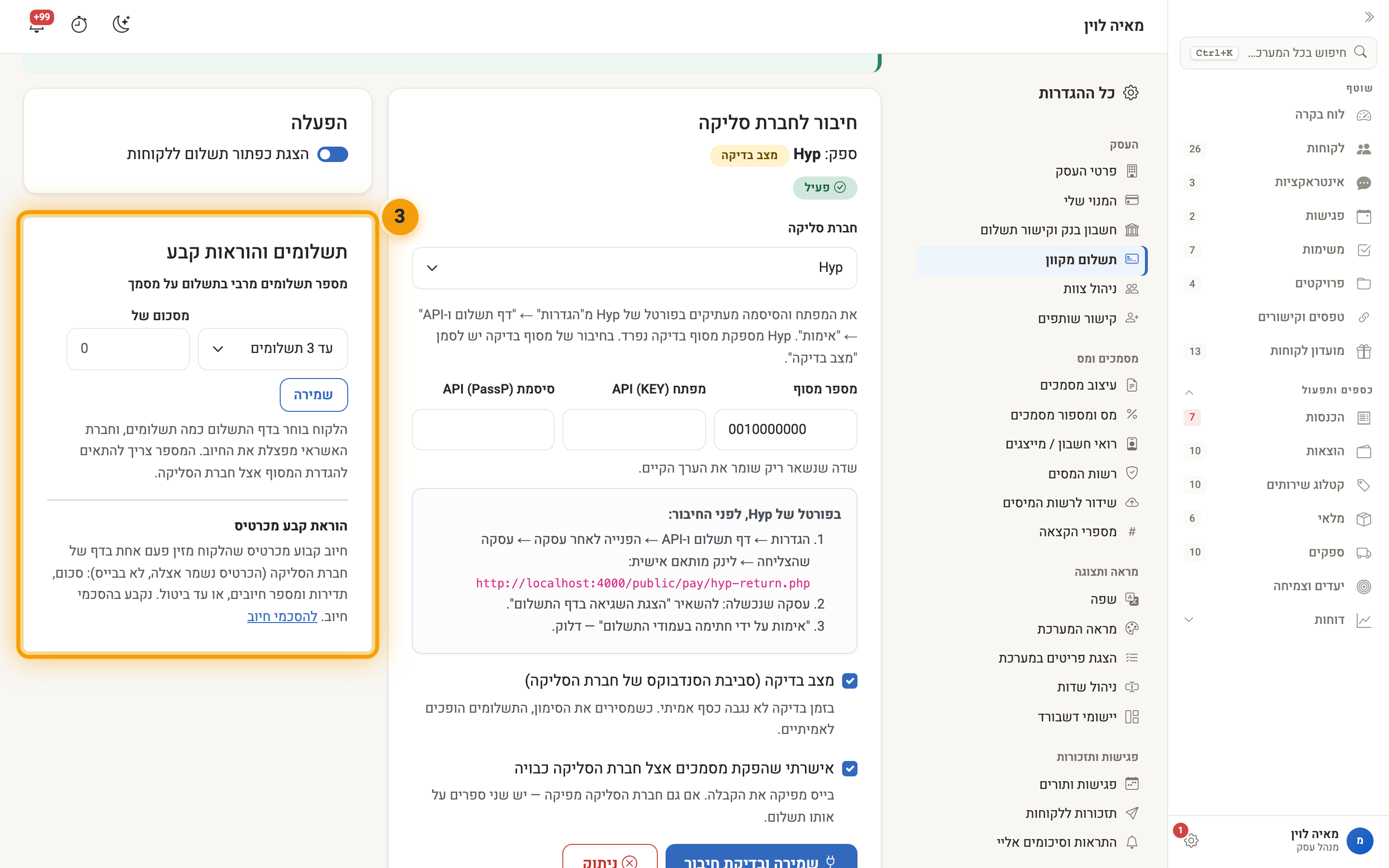Open מלאי box icon
Image resolution: width=1389 pixels, height=868 pixels.
tap(1364, 519)
